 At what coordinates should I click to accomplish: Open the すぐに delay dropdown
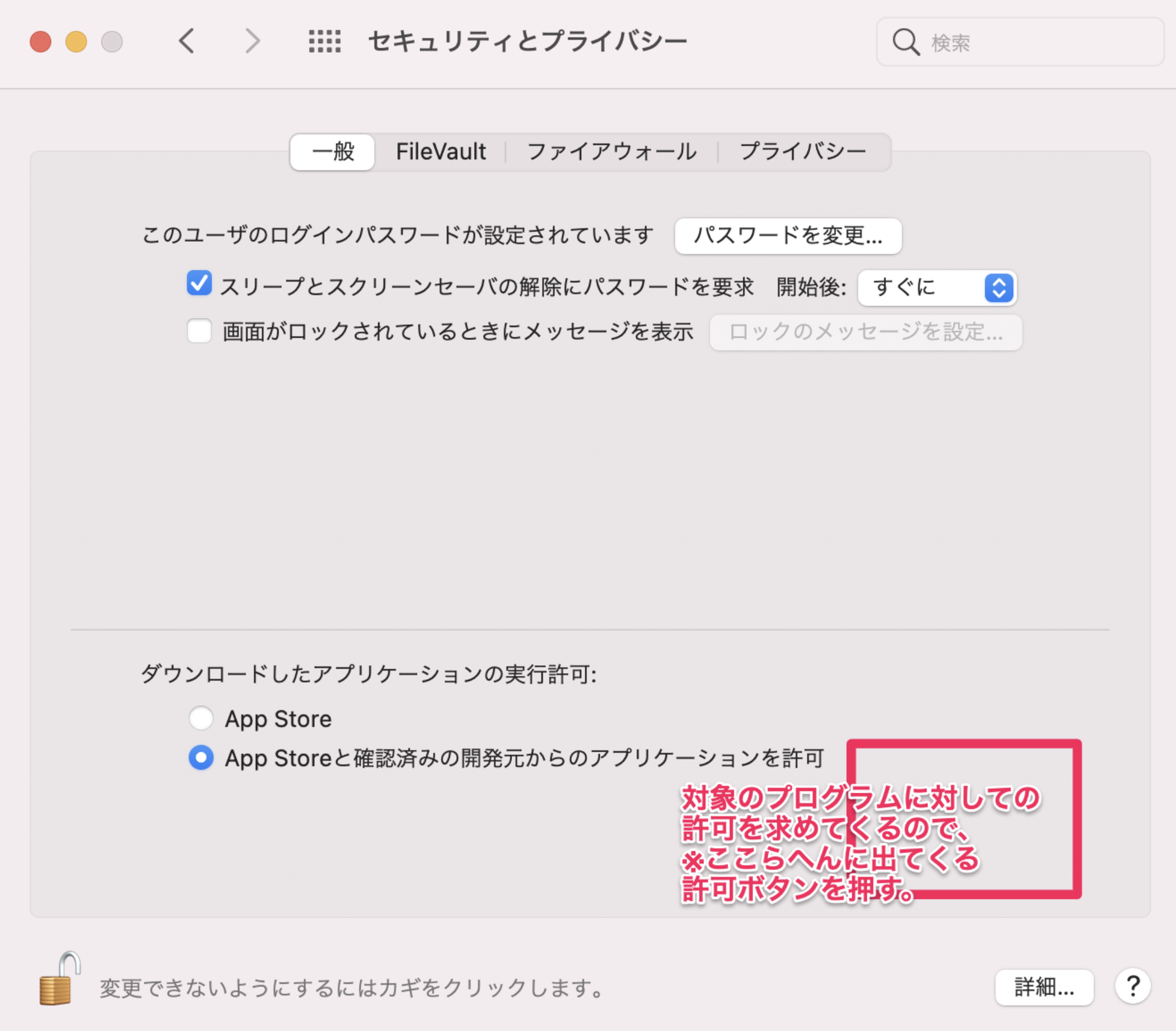click(936, 288)
